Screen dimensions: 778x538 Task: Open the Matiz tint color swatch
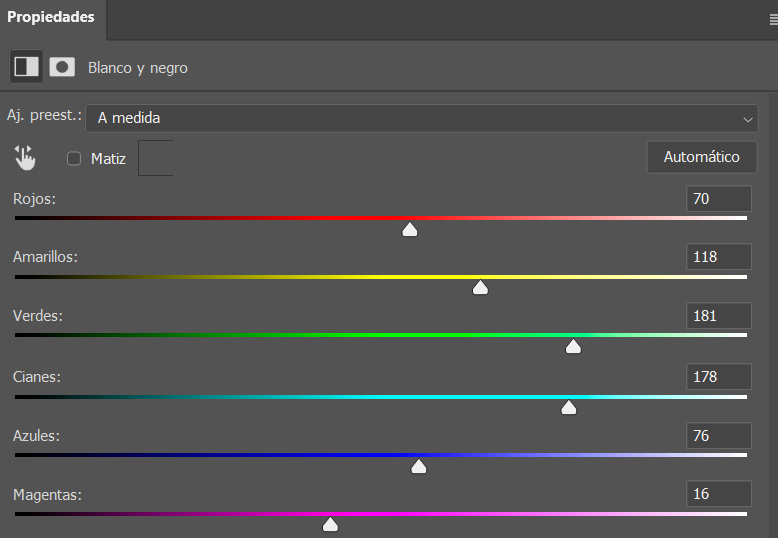point(155,158)
